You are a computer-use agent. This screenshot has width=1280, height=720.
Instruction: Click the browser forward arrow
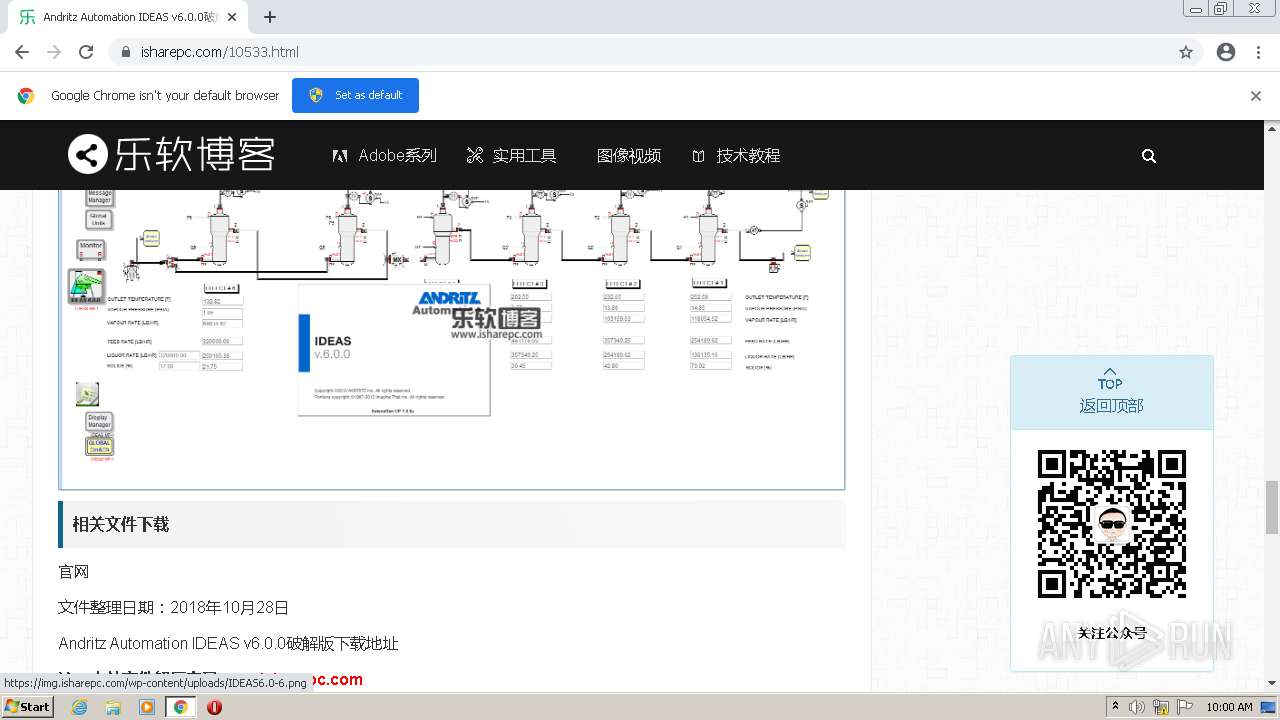pos(54,52)
